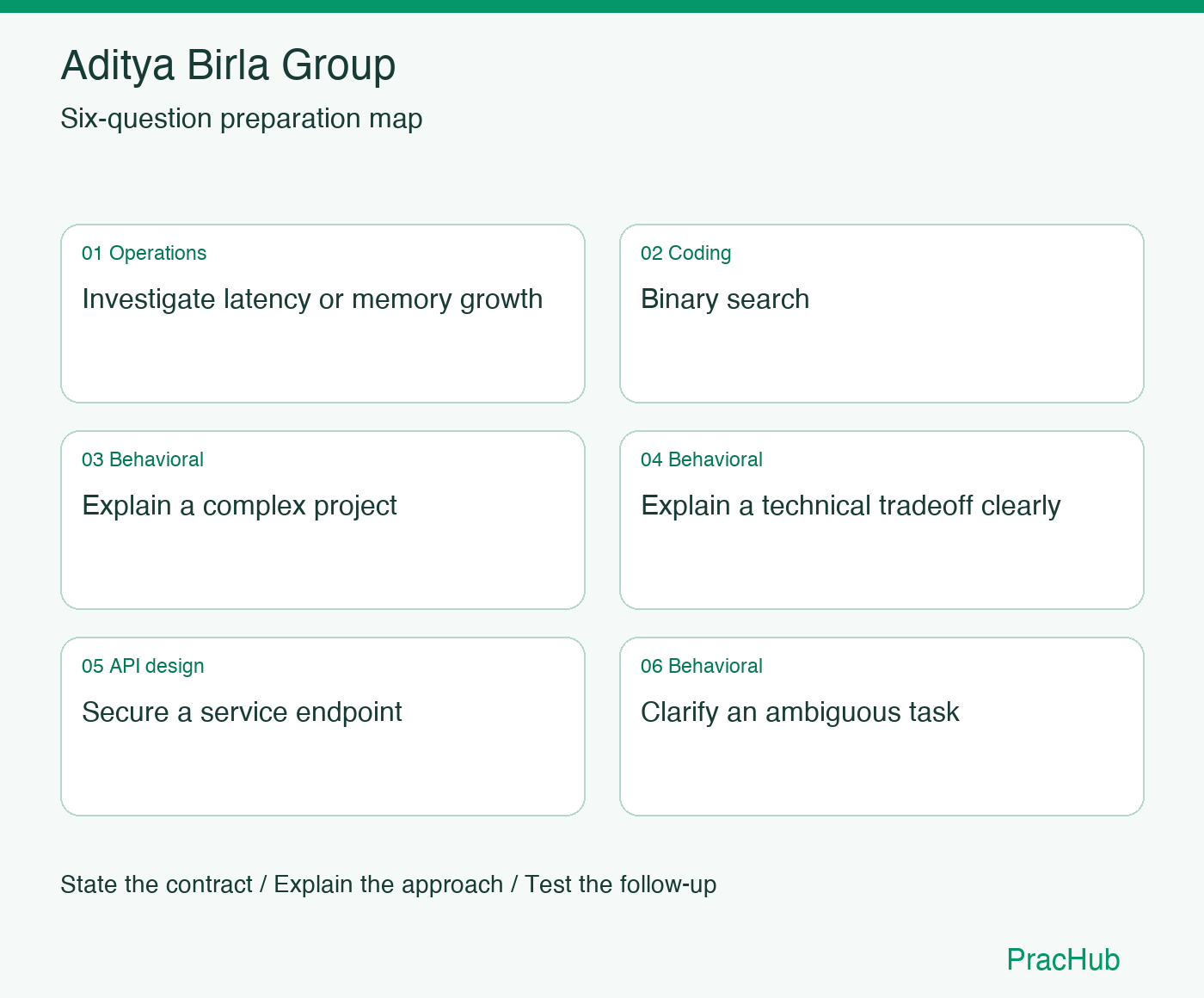1204x998 pixels.
Task: Open Secure a service endpoint
Action: coord(242,712)
